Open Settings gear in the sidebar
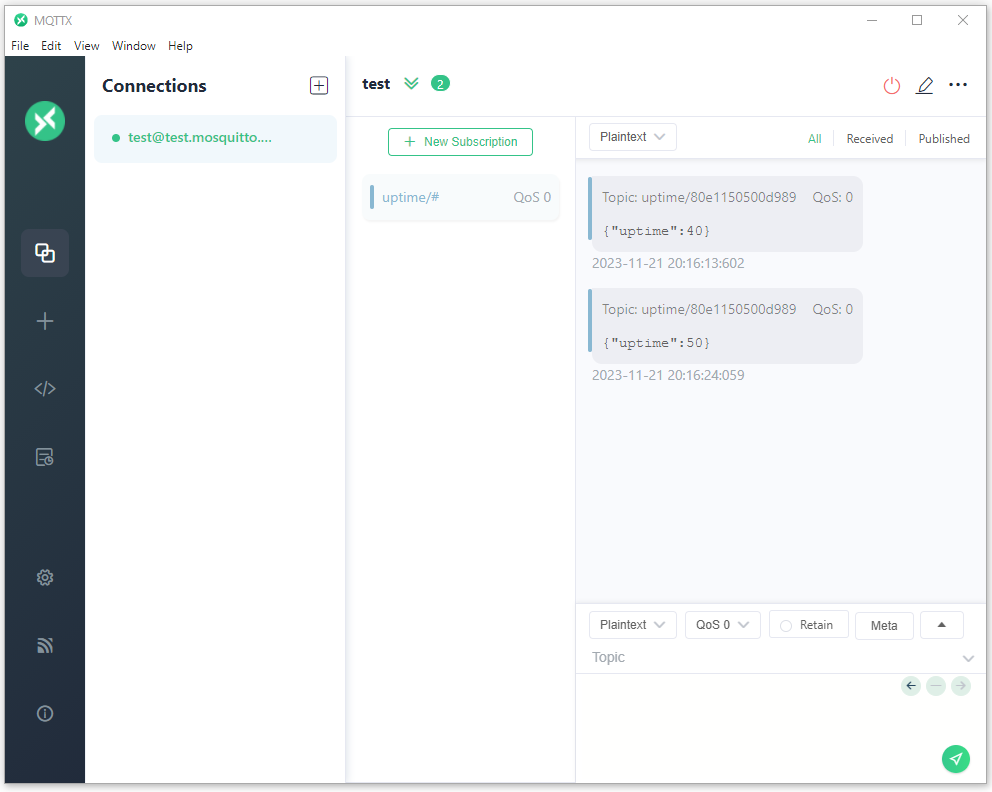The height and width of the screenshot is (792, 992). point(45,578)
